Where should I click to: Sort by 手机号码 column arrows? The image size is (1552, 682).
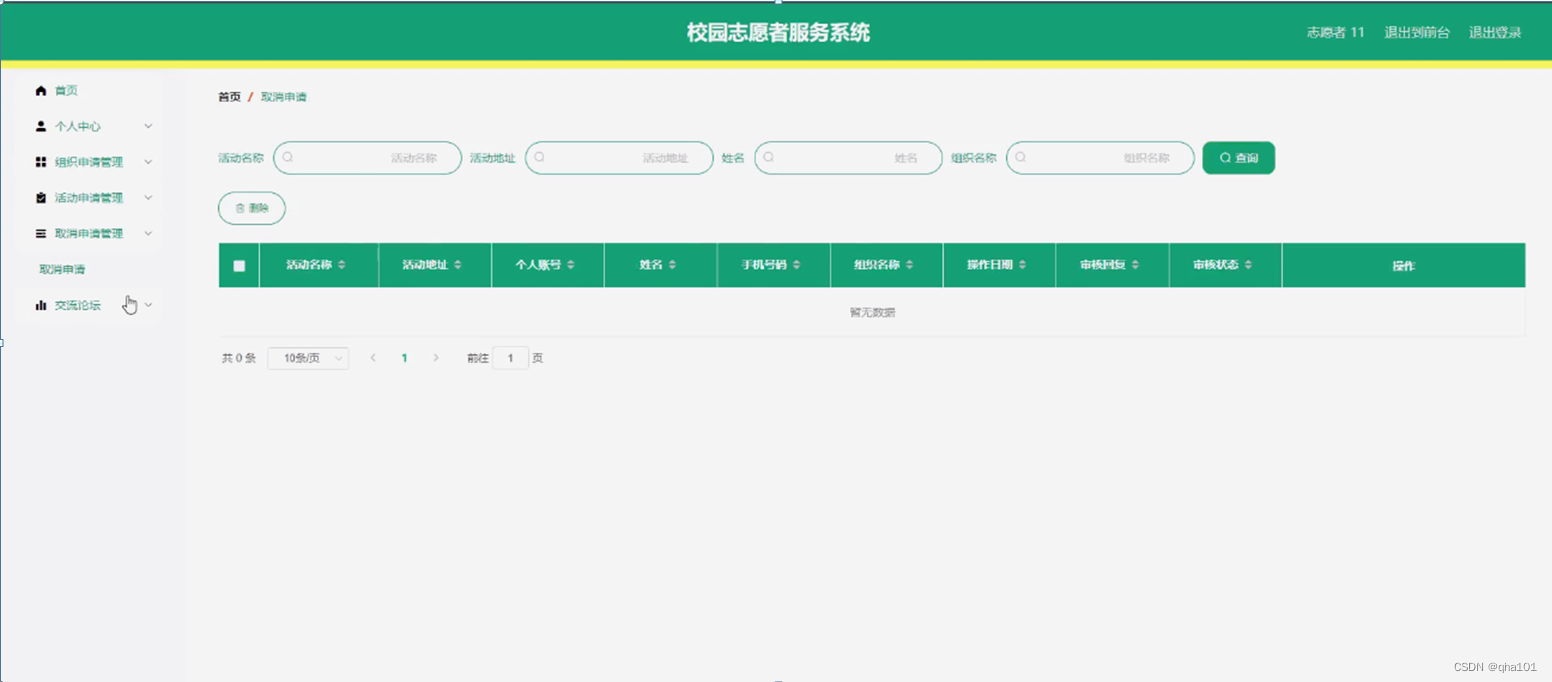point(797,265)
